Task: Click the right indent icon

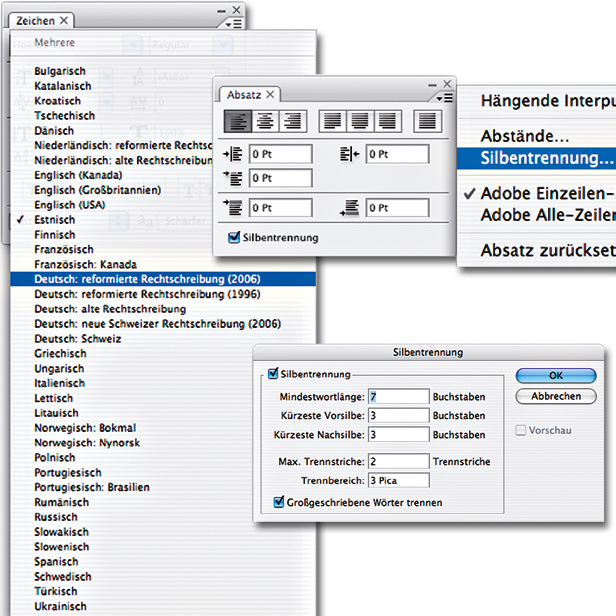Action: click(350, 154)
